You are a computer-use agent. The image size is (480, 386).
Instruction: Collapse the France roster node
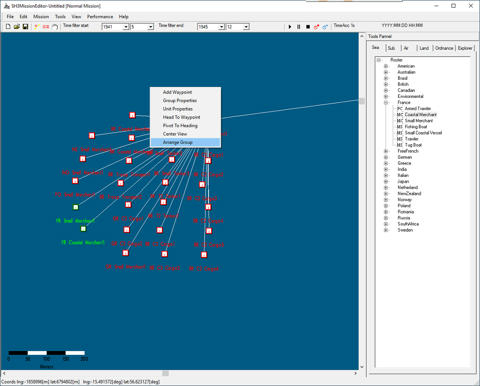386,102
